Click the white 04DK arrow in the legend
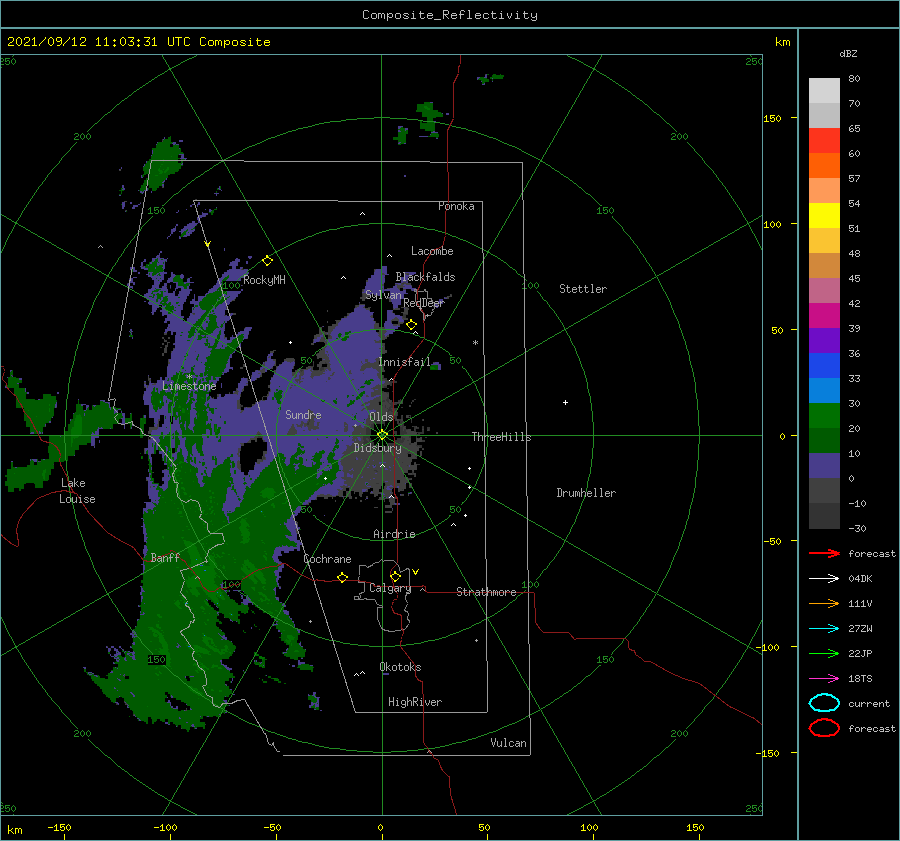900x841 pixels. [x=824, y=578]
